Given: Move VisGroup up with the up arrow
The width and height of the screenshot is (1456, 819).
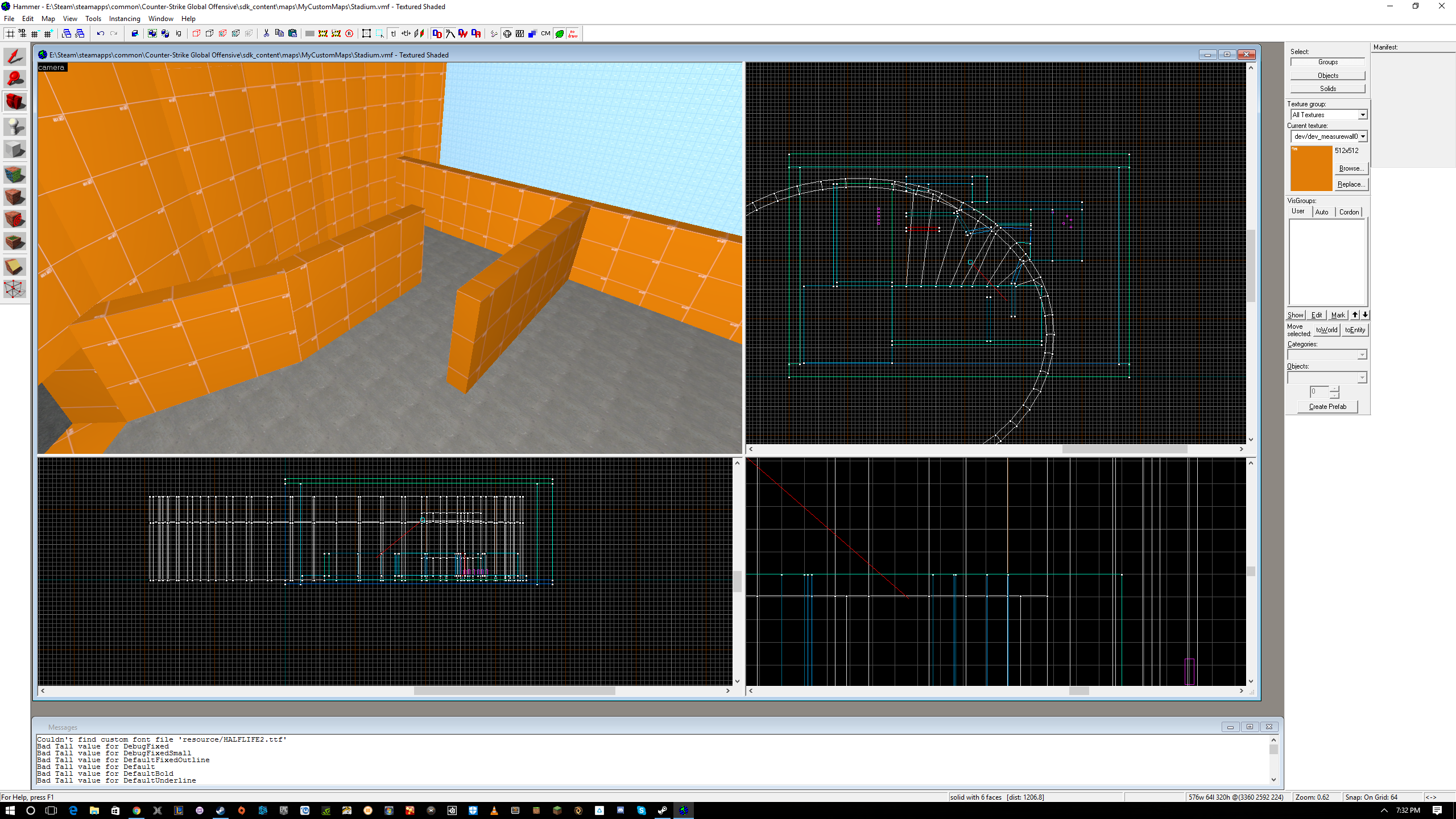Looking at the screenshot, I should [1355, 315].
